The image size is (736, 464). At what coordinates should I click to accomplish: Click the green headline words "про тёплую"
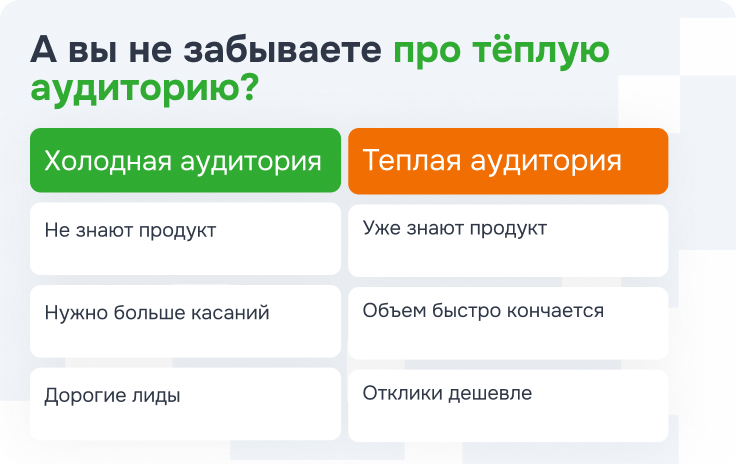(x=500, y=49)
